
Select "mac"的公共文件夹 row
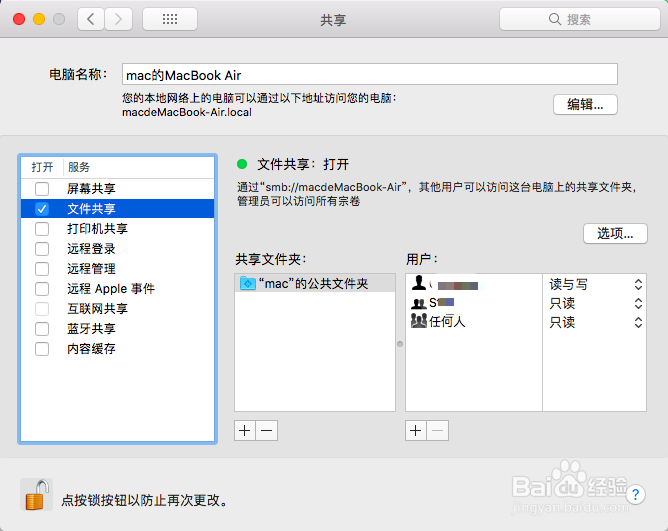coord(315,283)
